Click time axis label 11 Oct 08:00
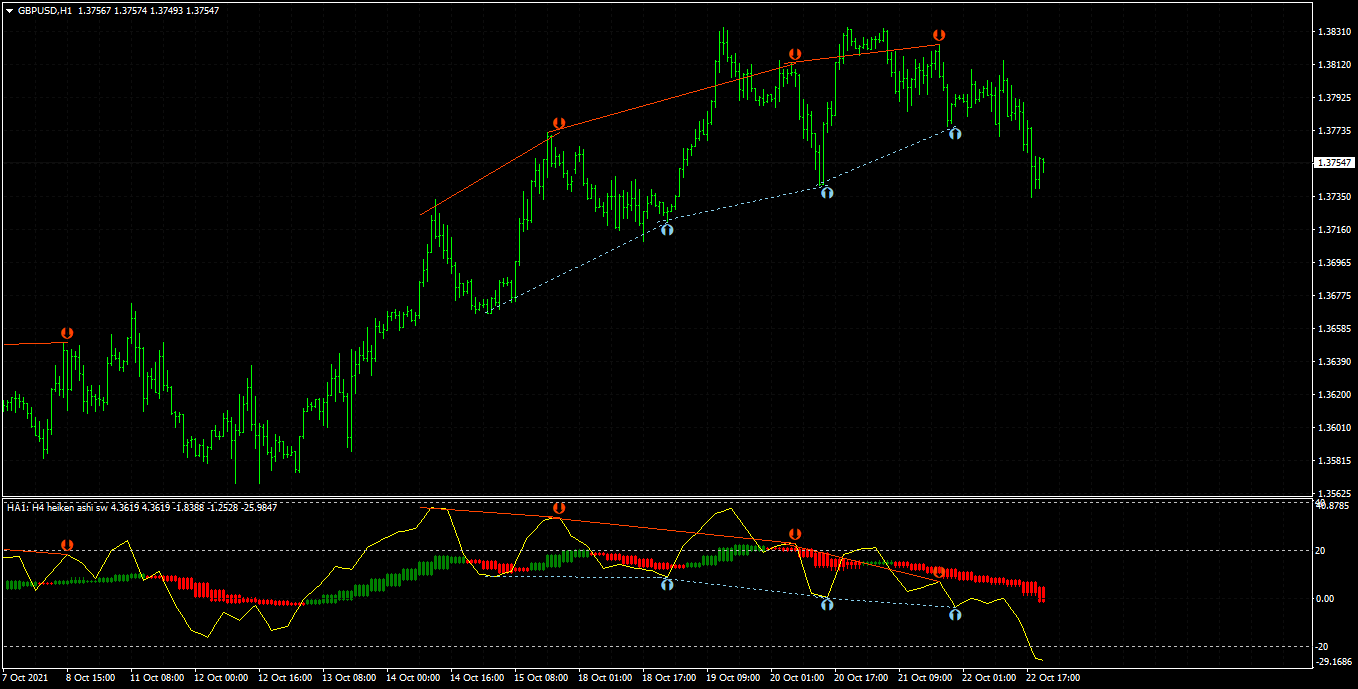The image size is (1358, 689). [x=156, y=678]
